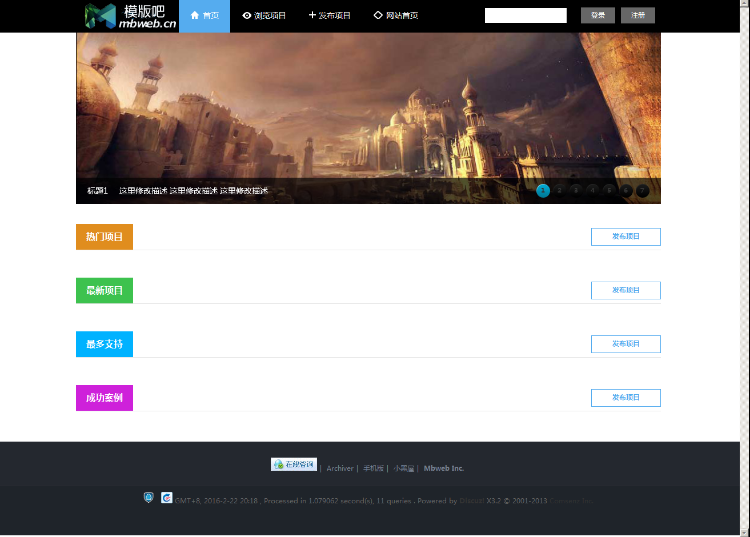This screenshot has height=537, width=750.
Task: Open the 手机版 mobile version link
Action: pyautogui.click(x=373, y=469)
